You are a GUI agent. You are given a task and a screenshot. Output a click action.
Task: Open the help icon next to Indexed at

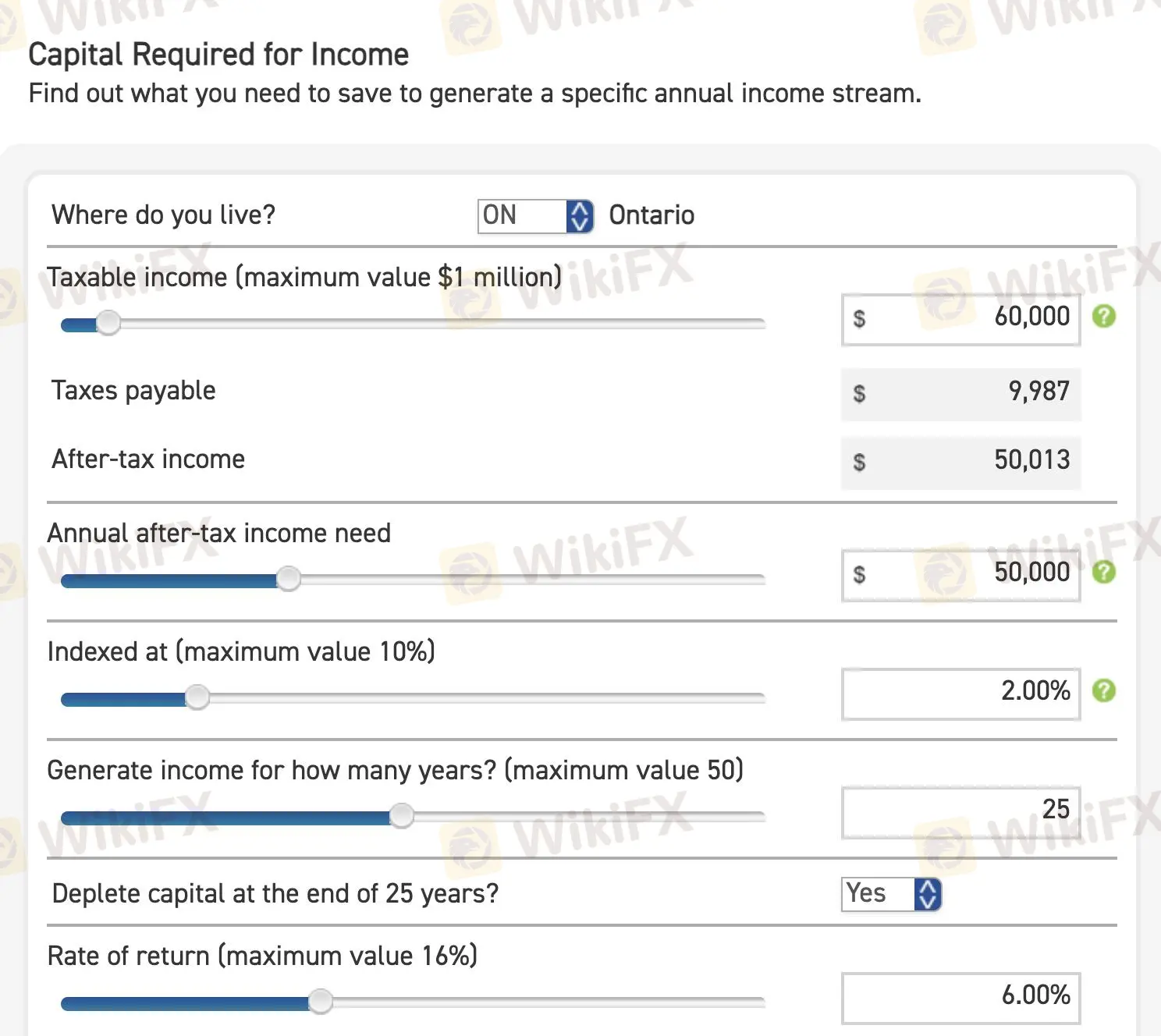pos(1103,691)
